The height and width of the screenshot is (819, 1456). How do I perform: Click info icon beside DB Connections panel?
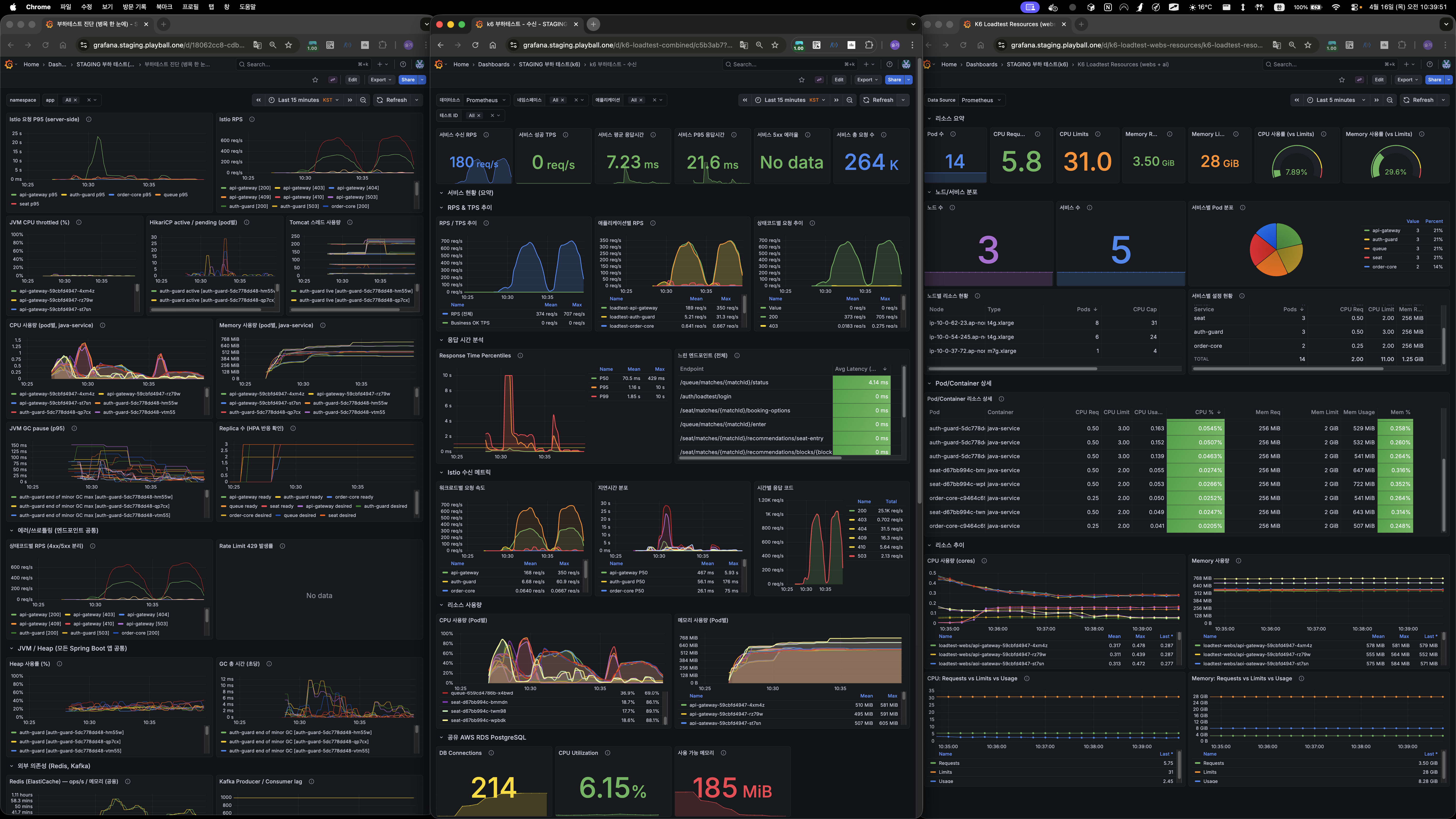coord(491,753)
